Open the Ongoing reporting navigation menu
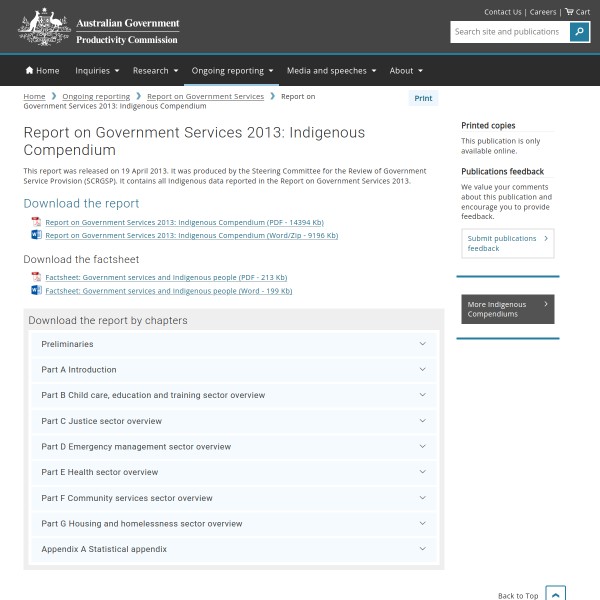This screenshot has width=600, height=600. [232, 71]
